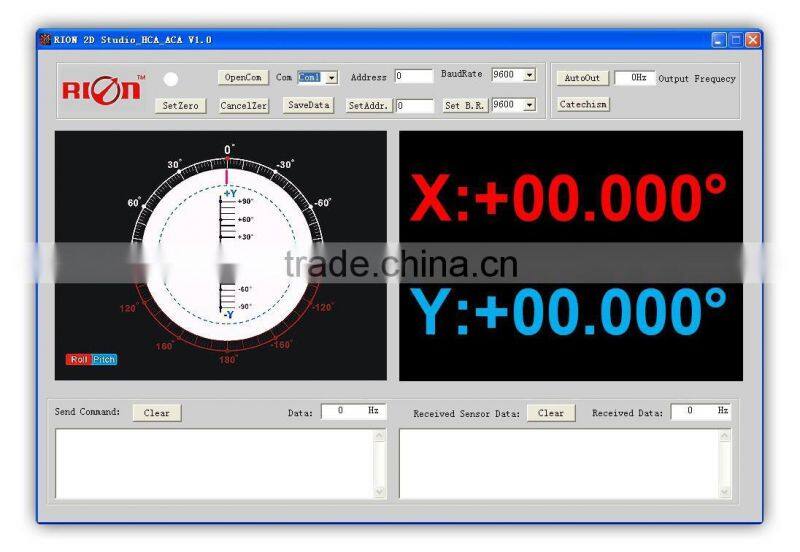This screenshot has height=552, width=800.
Task: Click inside the Send Command text area
Action: pyautogui.click(x=215, y=464)
